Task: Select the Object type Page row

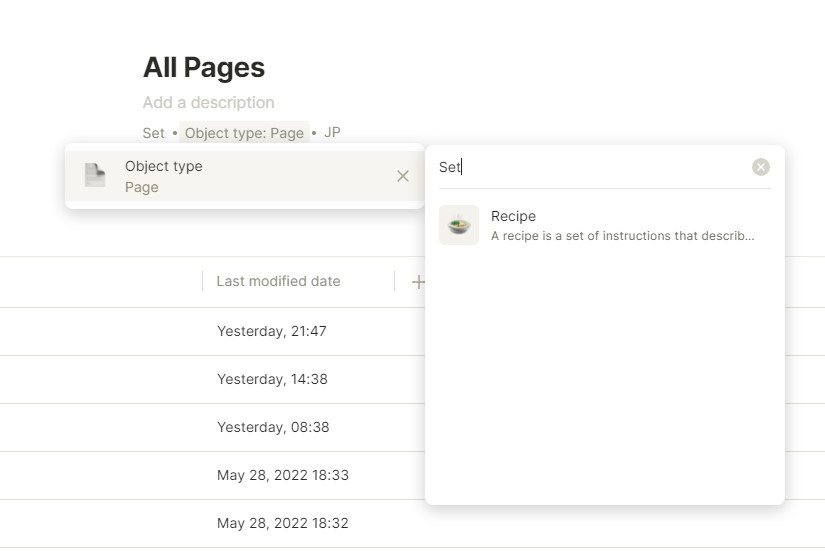Action: tap(240, 176)
